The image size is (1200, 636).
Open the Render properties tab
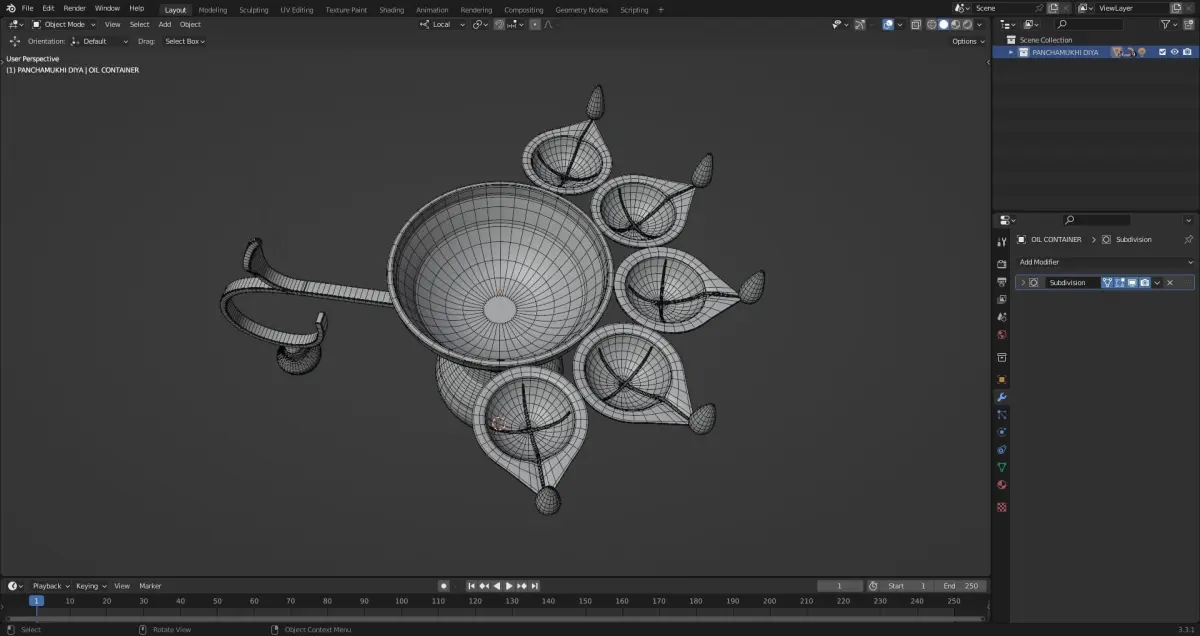click(x=1001, y=264)
